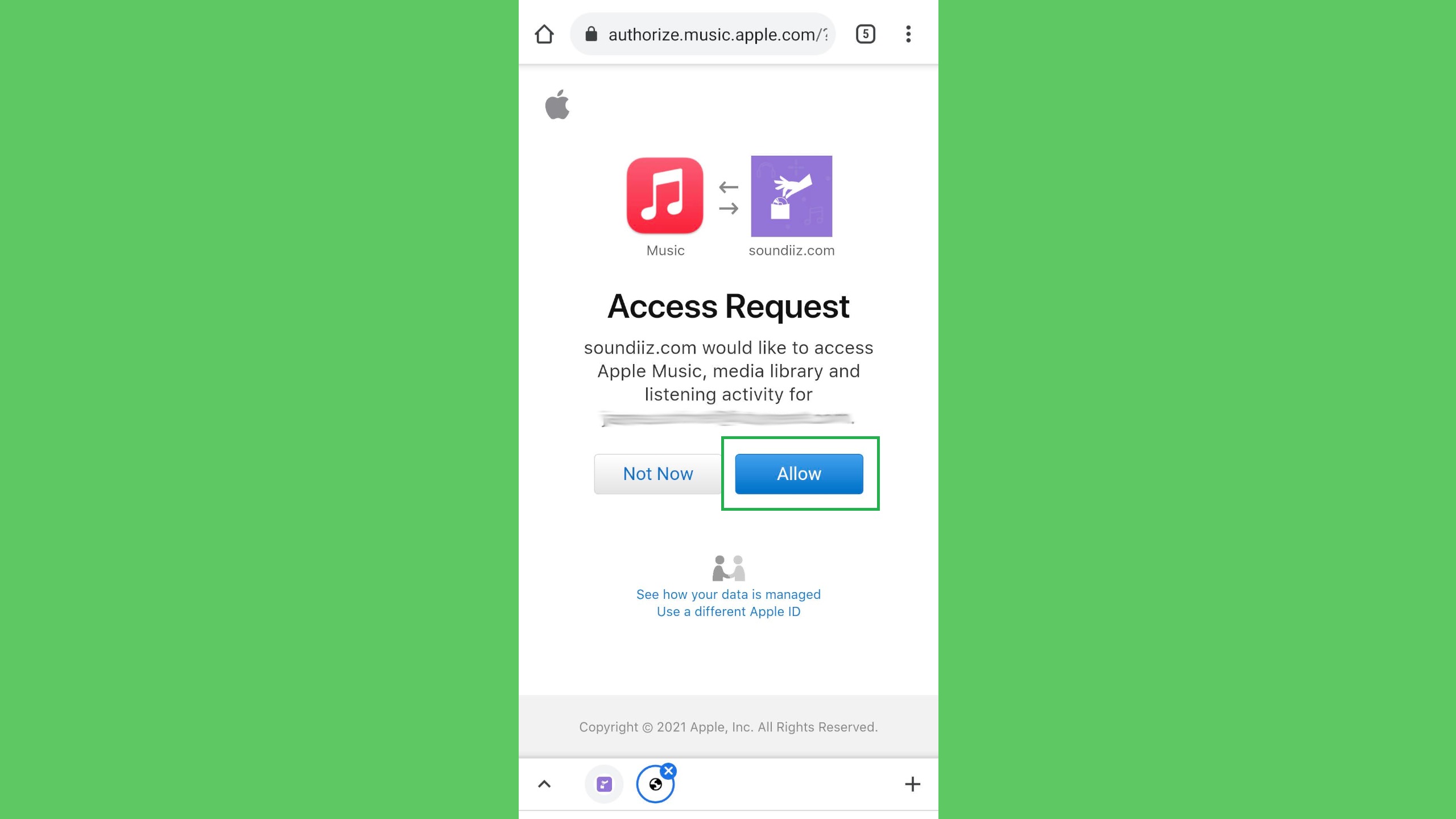
Task: Click the new tab plus button
Action: [912, 784]
